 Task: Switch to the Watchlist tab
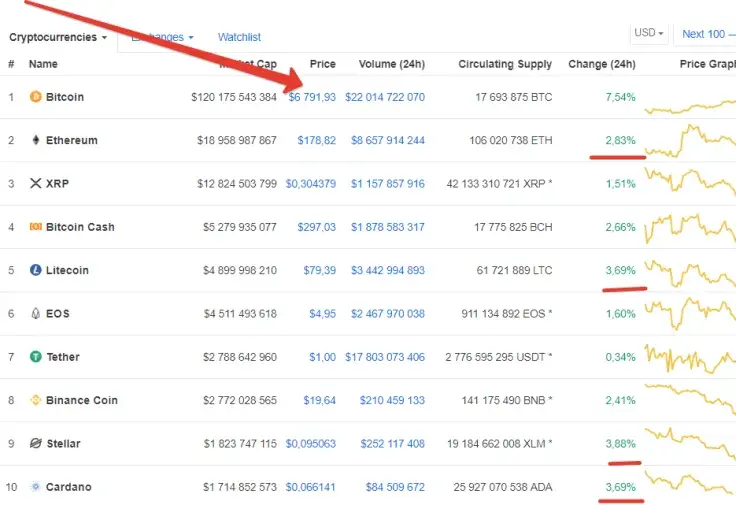(239, 37)
